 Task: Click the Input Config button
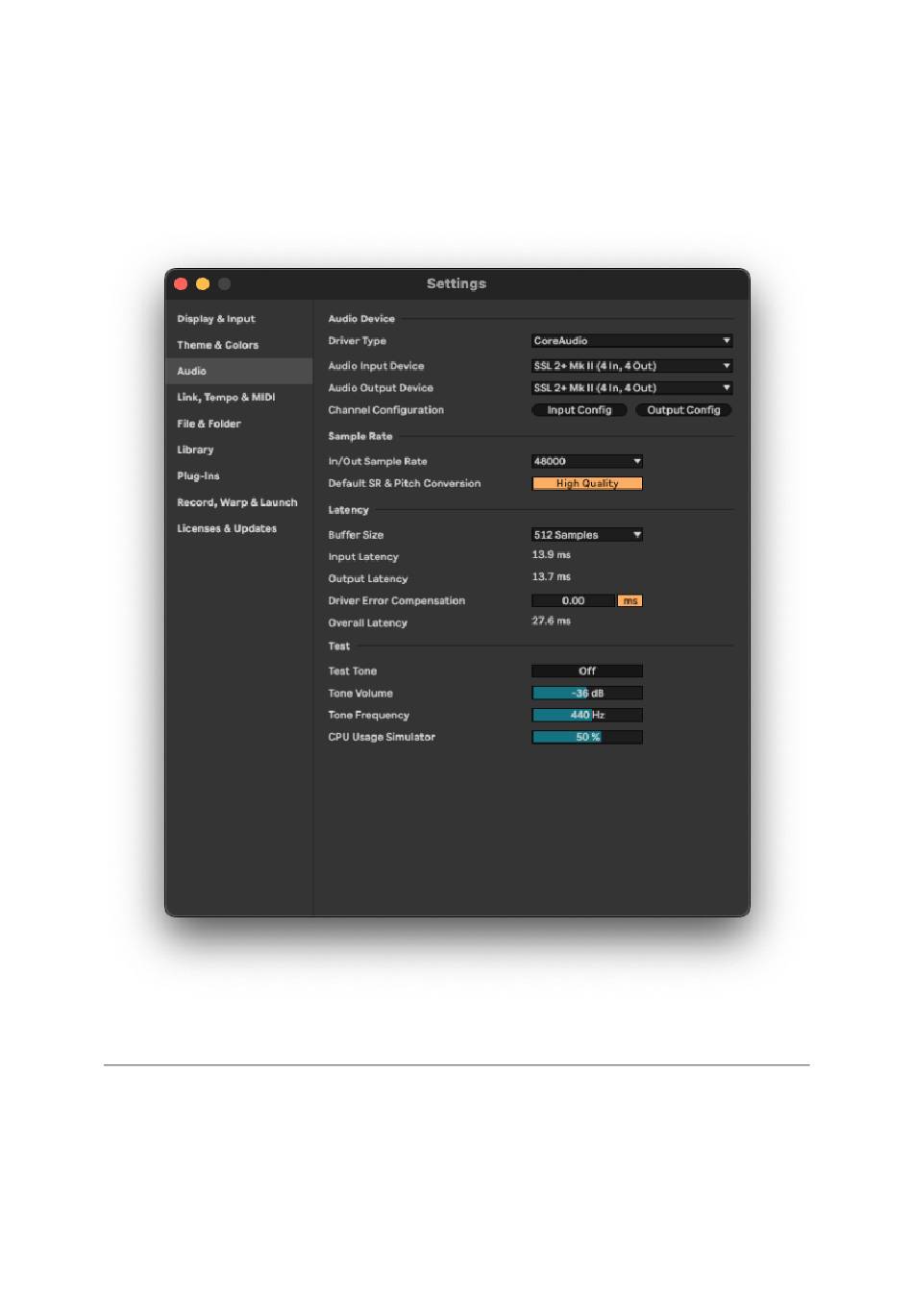(580, 410)
